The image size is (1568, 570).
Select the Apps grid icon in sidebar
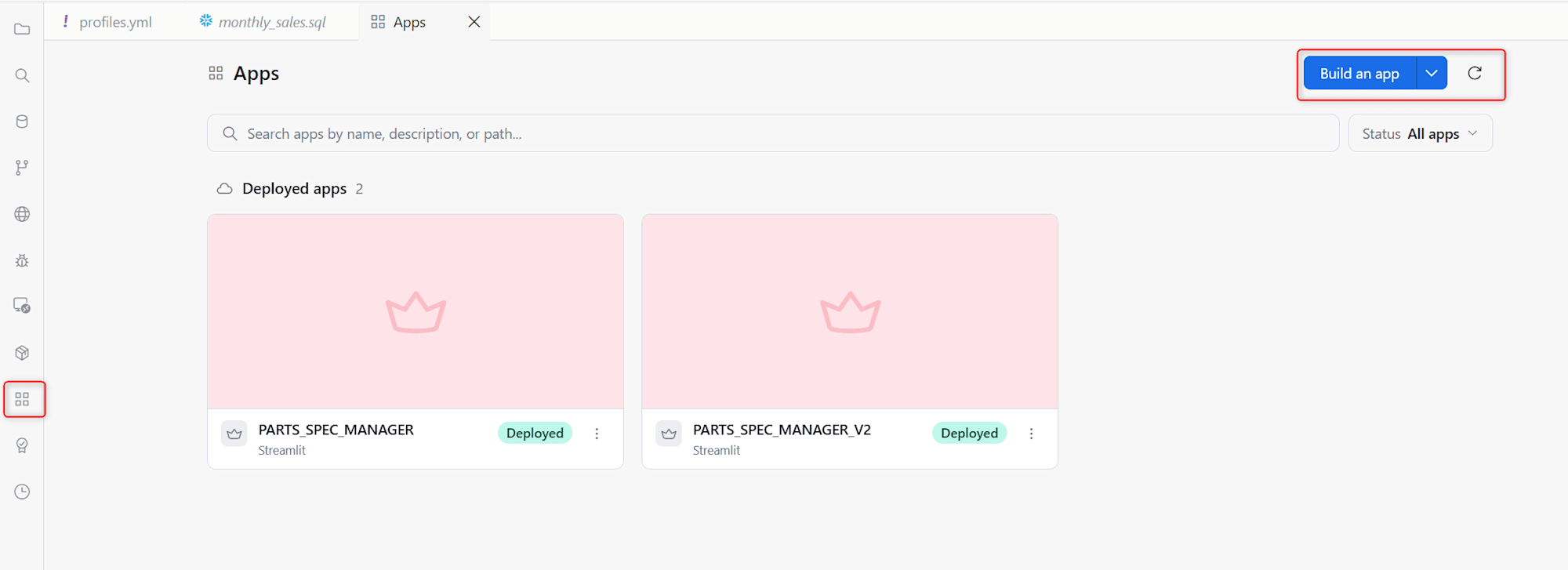[22, 399]
